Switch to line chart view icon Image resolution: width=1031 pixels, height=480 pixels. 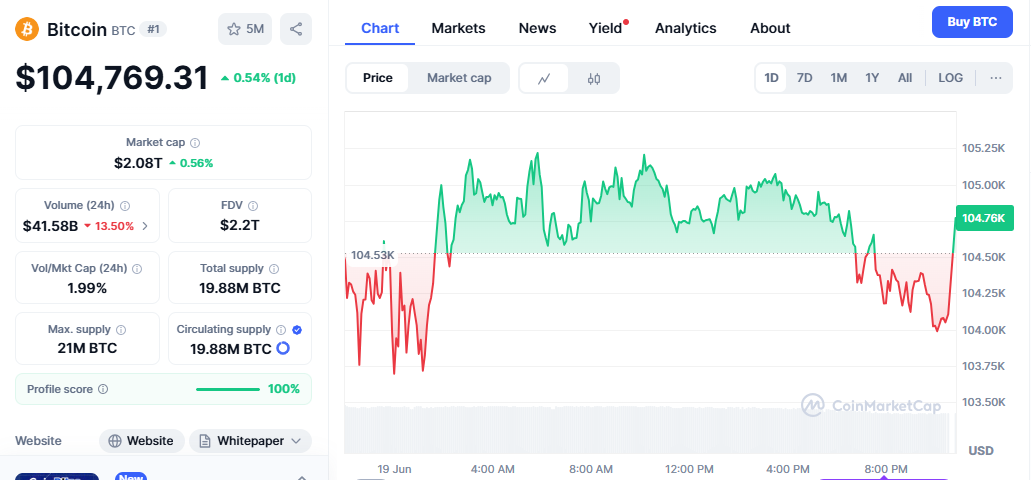click(x=544, y=78)
